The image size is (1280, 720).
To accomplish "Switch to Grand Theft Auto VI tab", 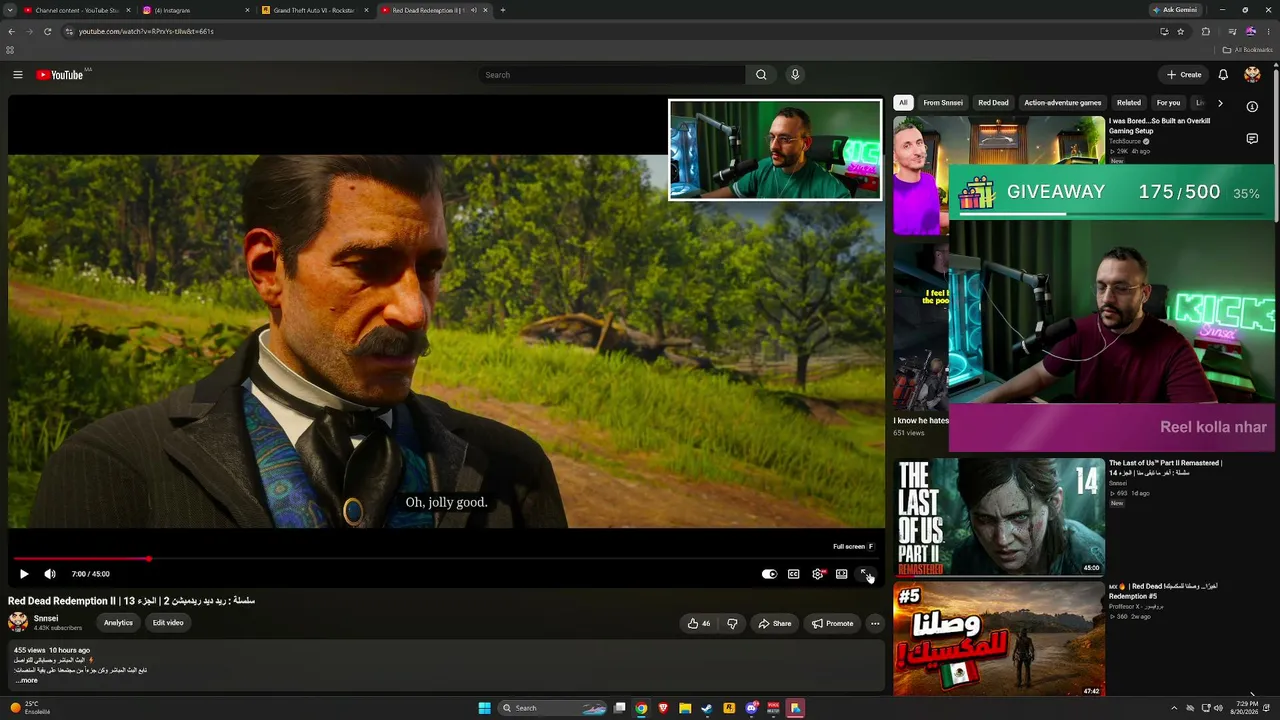I will tap(314, 10).
